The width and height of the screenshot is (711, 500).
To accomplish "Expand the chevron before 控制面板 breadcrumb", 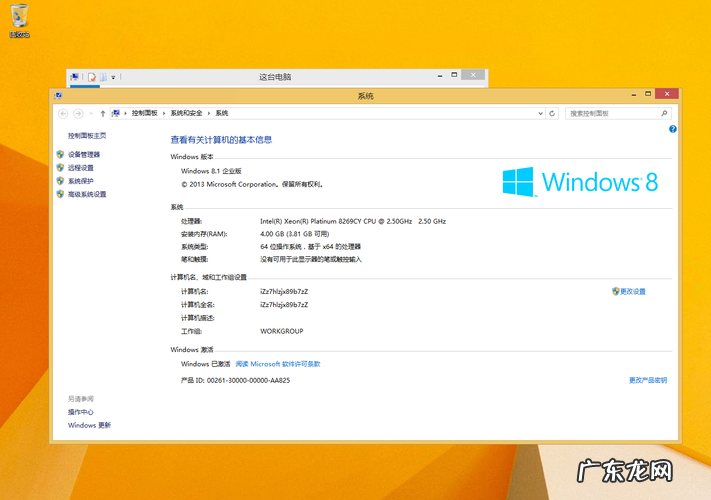I will 126,113.
